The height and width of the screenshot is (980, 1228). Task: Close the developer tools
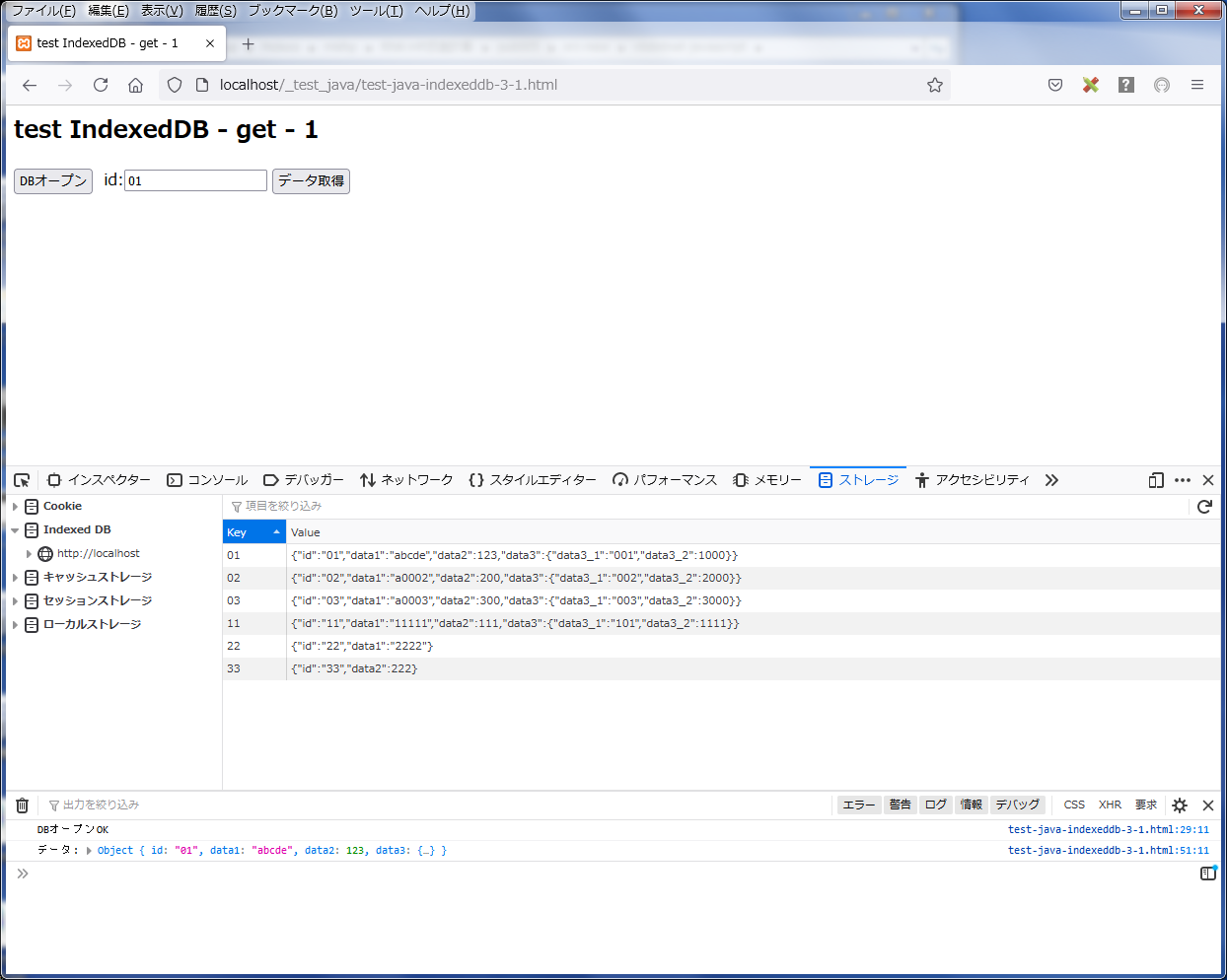click(x=1208, y=480)
